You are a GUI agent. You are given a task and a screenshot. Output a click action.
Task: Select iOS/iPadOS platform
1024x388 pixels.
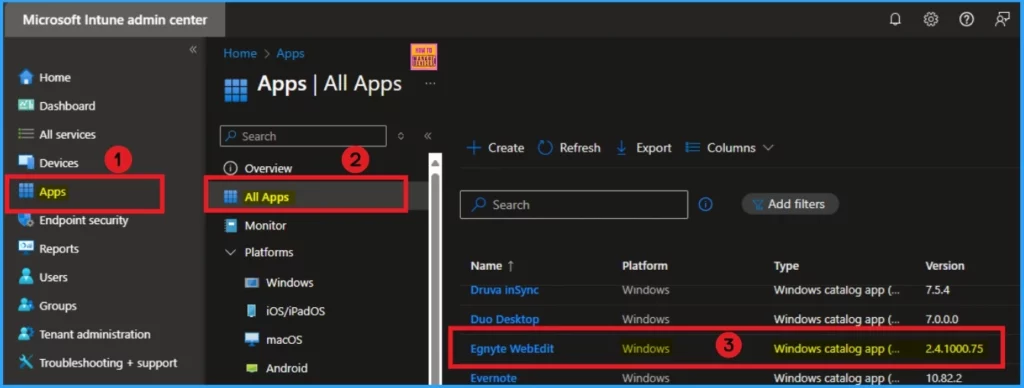click(x=295, y=312)
